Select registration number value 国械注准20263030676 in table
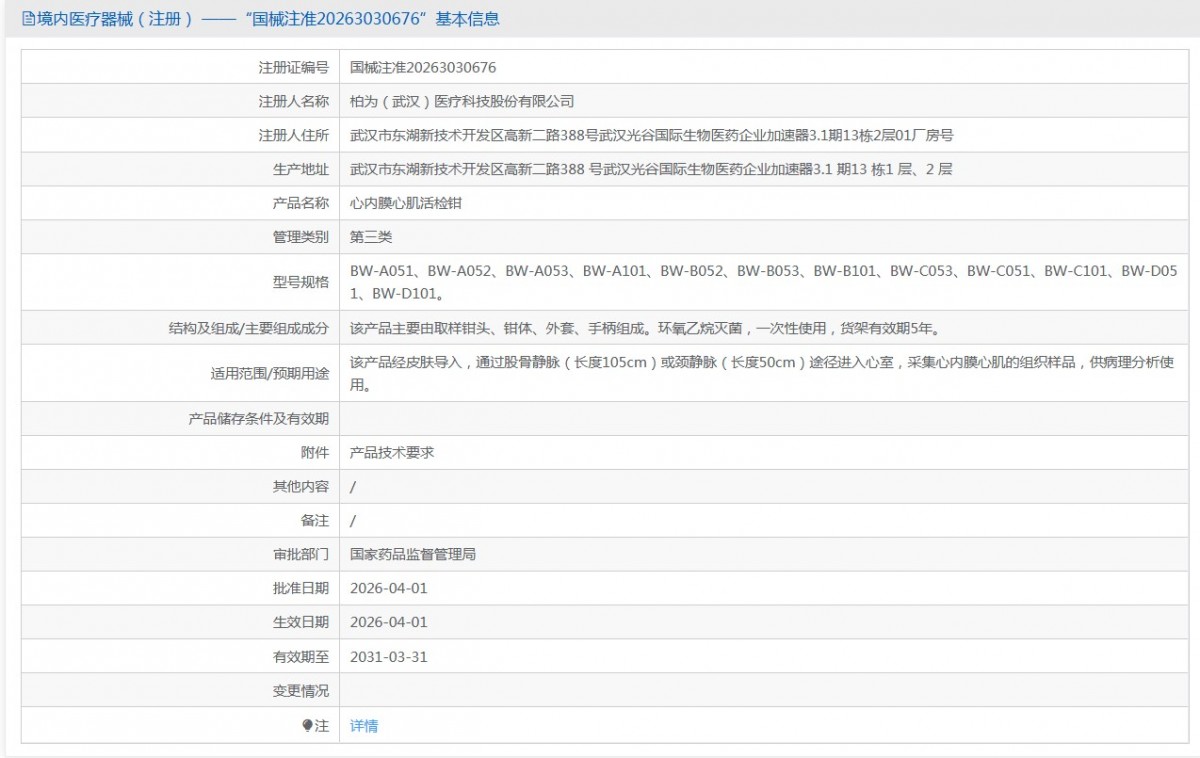1200x758 pixels. (x=423, y=68)
